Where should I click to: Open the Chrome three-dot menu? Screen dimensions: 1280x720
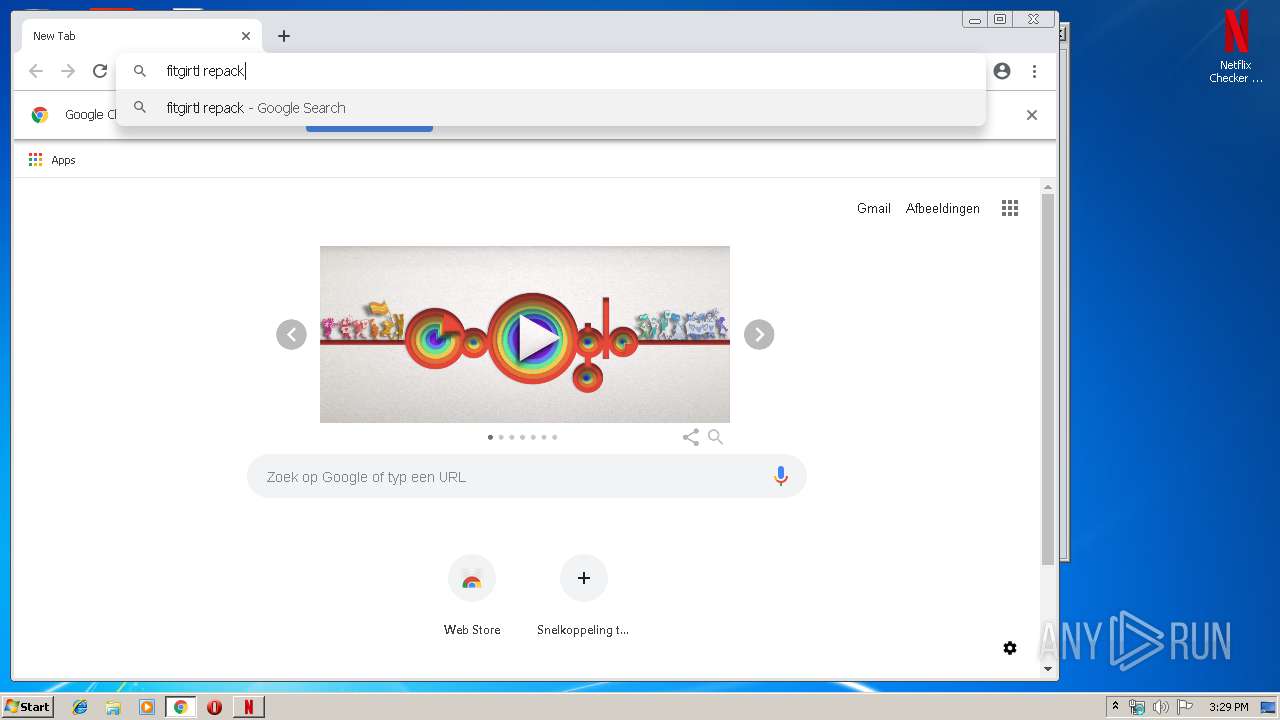1034,71
